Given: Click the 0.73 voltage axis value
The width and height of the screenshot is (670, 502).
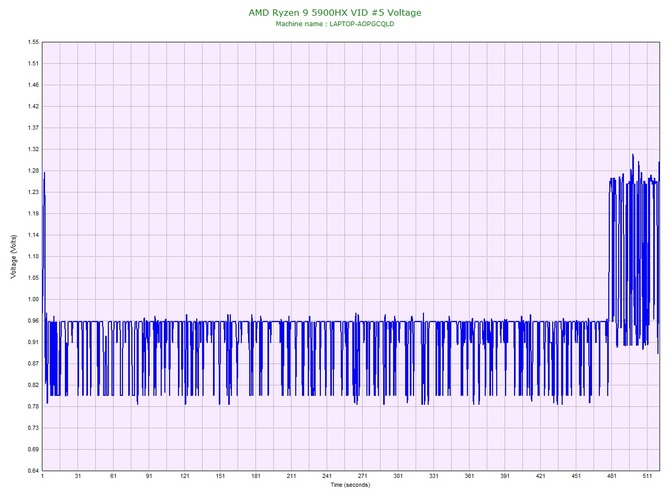Looking at the screenshot, I should coord(33,428).
